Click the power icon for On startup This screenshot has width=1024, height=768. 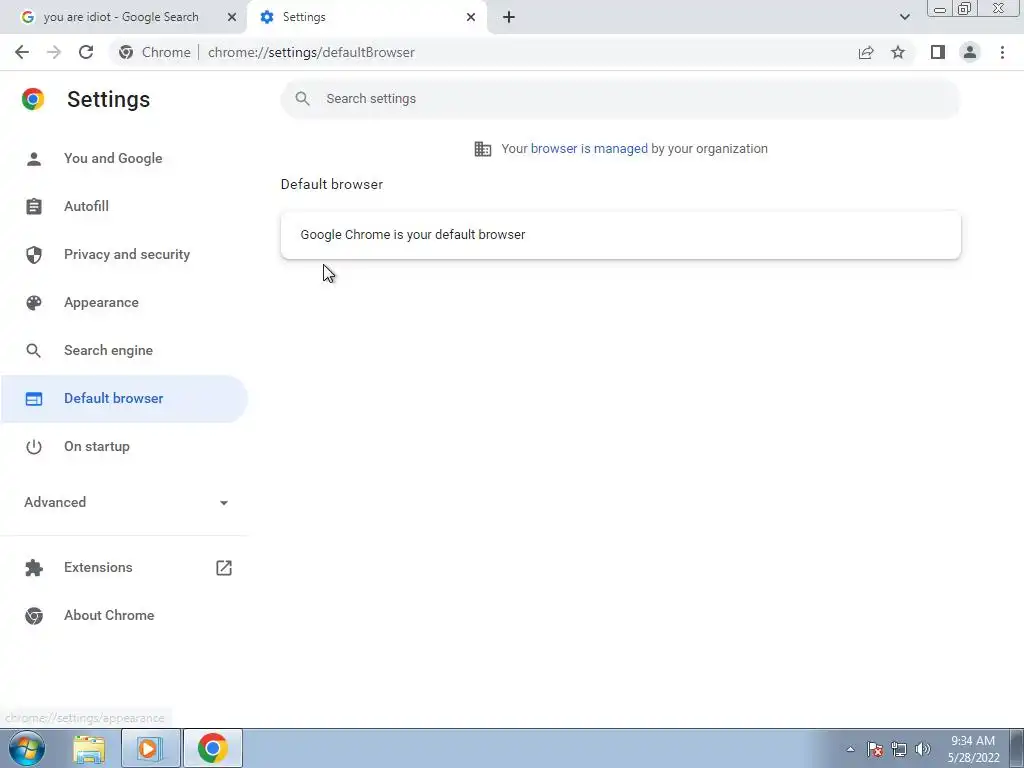coord(33,447)
